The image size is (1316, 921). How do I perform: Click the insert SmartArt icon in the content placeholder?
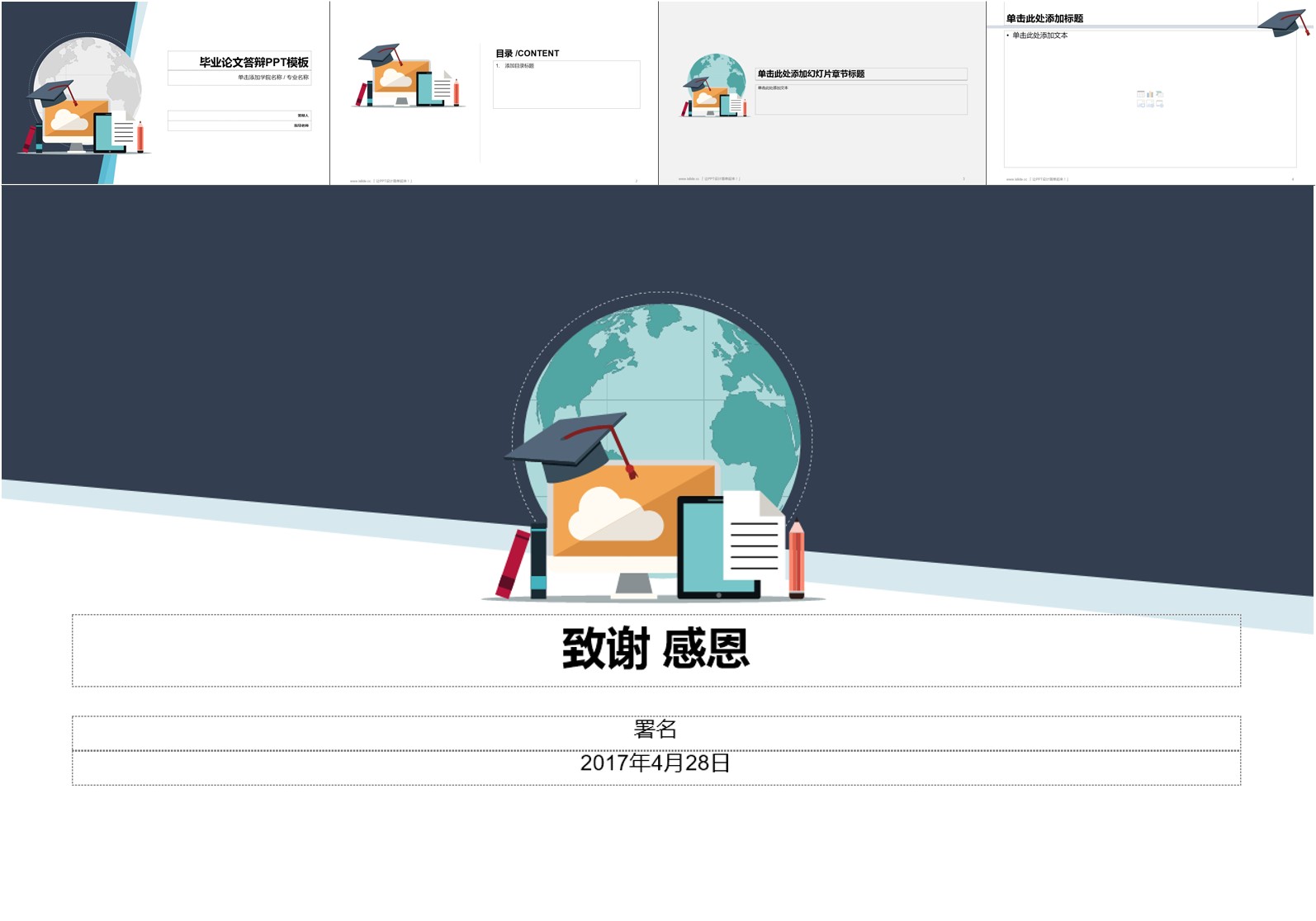pos(1160,94)
